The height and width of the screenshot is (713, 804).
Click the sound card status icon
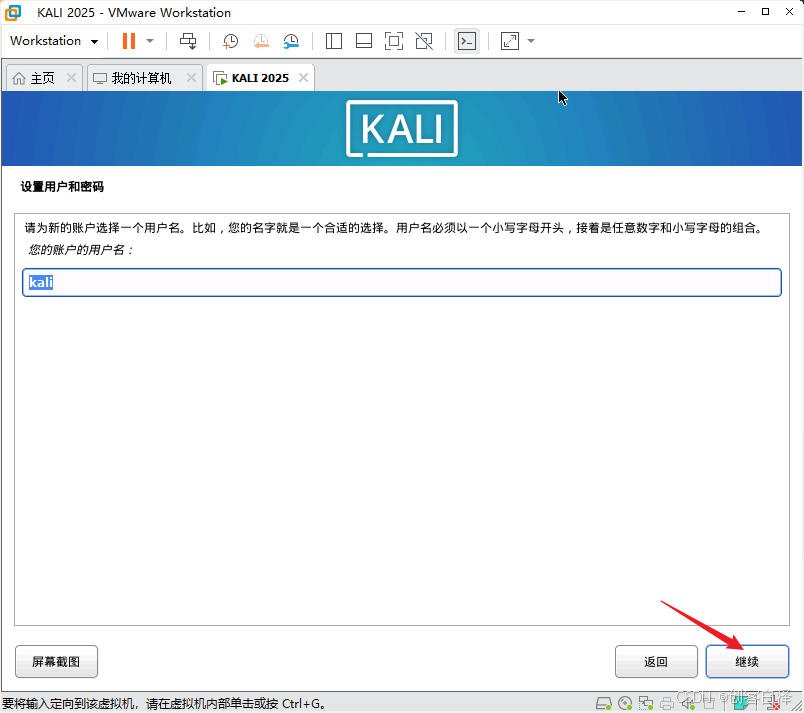click(x=688, y=703)
